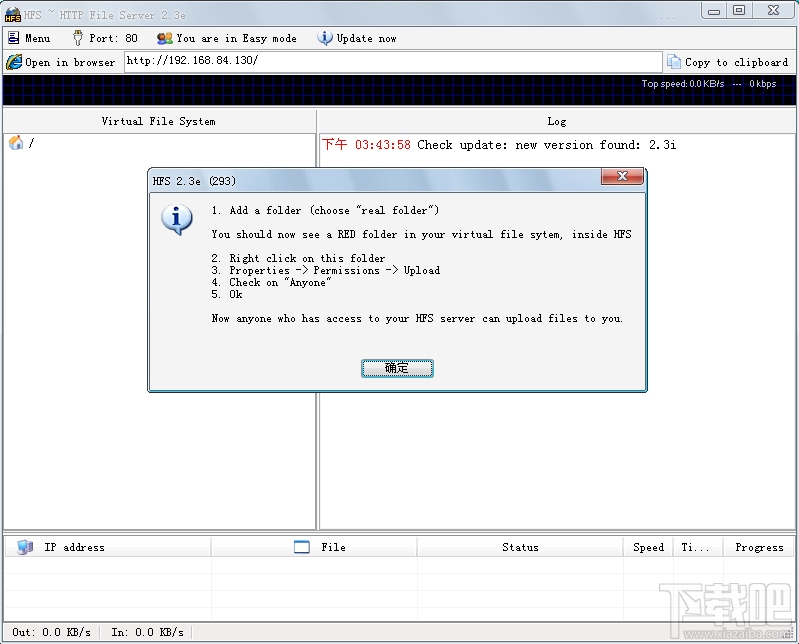Open the Menu button in the toolbar
The width and height of the screenshot is (799, 644).
29,38
